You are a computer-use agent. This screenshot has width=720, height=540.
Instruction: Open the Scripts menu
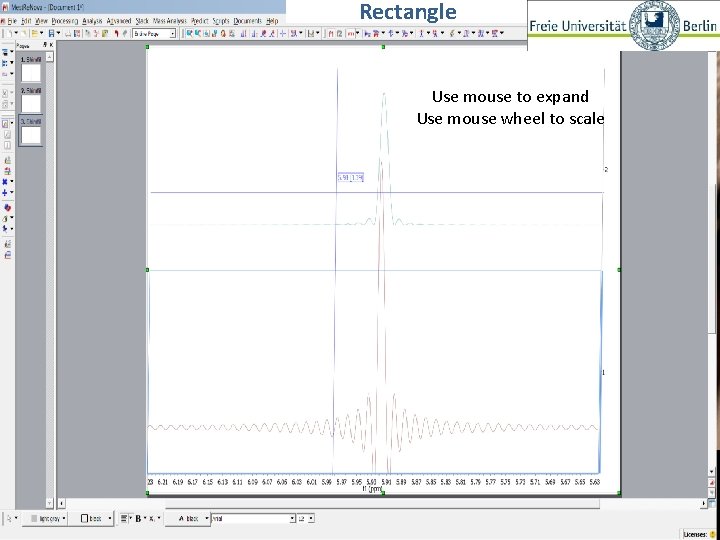(x=221, y=21)
